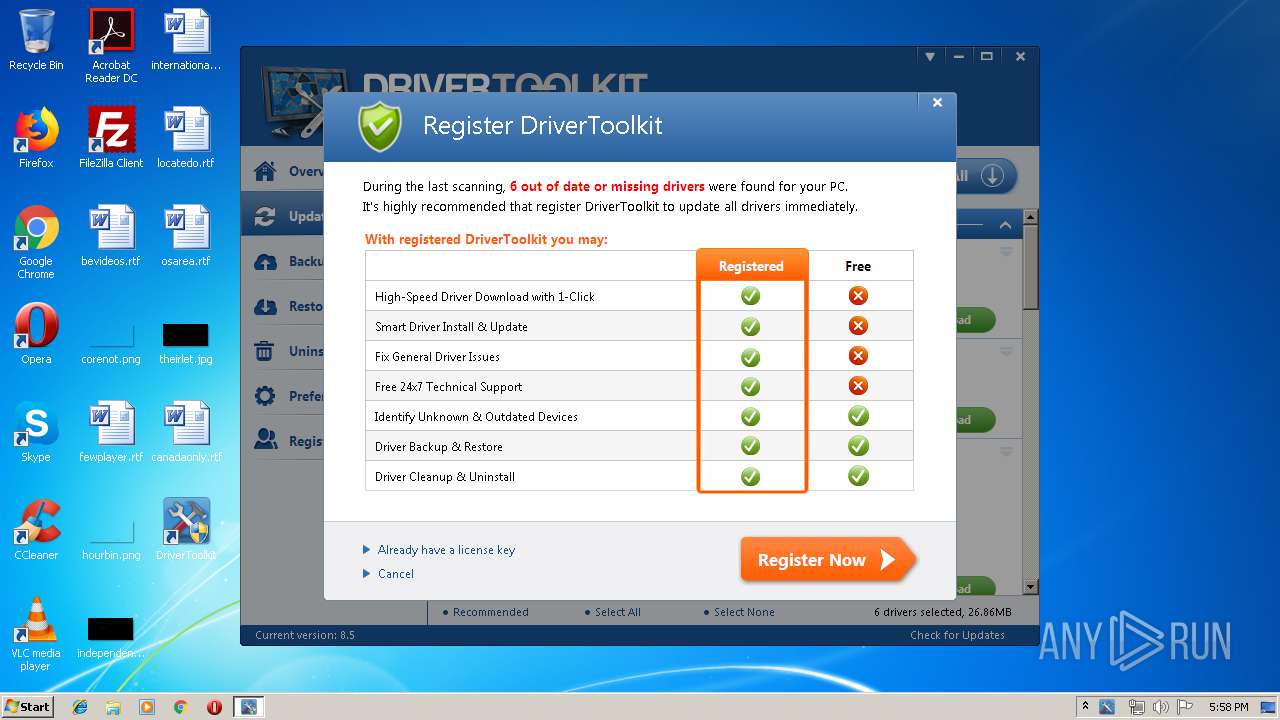Select canadaonly.rtf file on desktop
The height and width of the screenshot is (720, 1280).
186,432
